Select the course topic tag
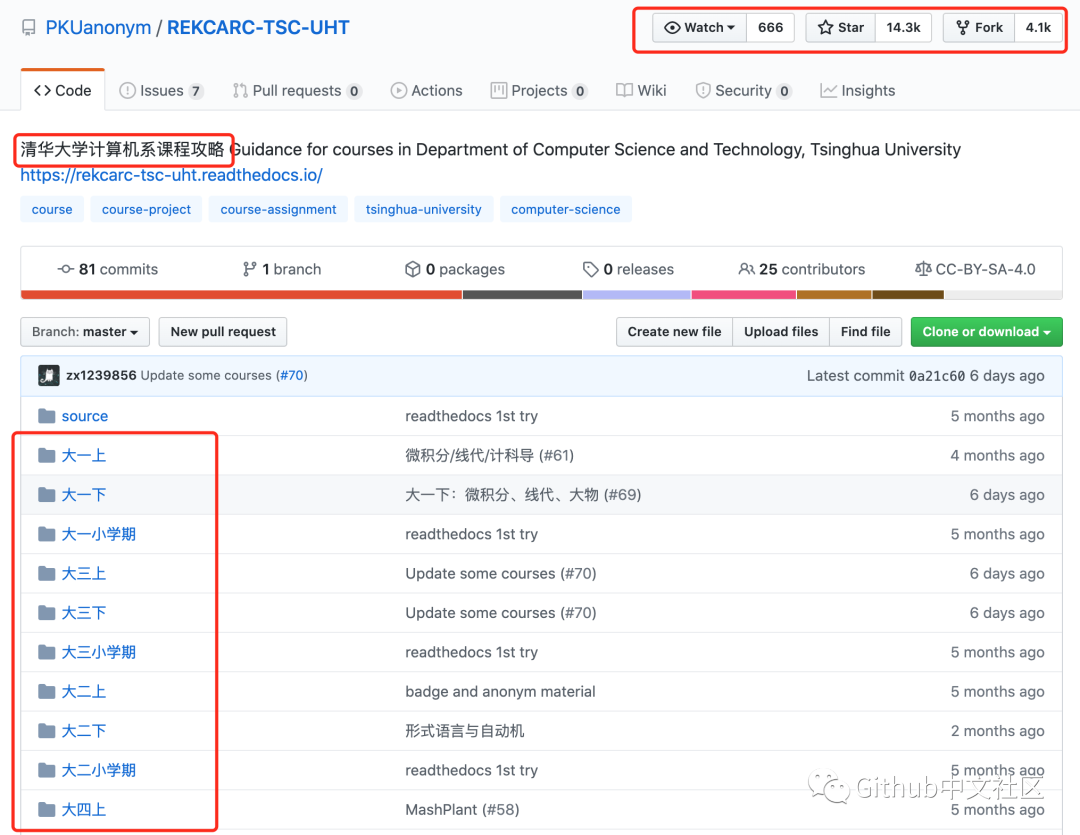The width and height of the screenshot is (1080, 835). coord(52,209)
